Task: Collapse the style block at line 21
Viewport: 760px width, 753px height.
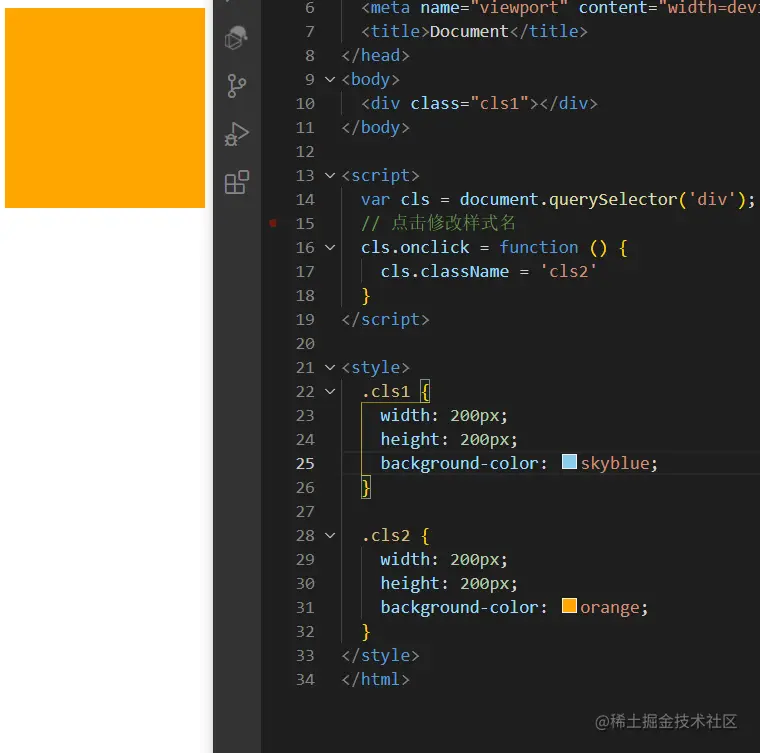Action: [330, 367]
